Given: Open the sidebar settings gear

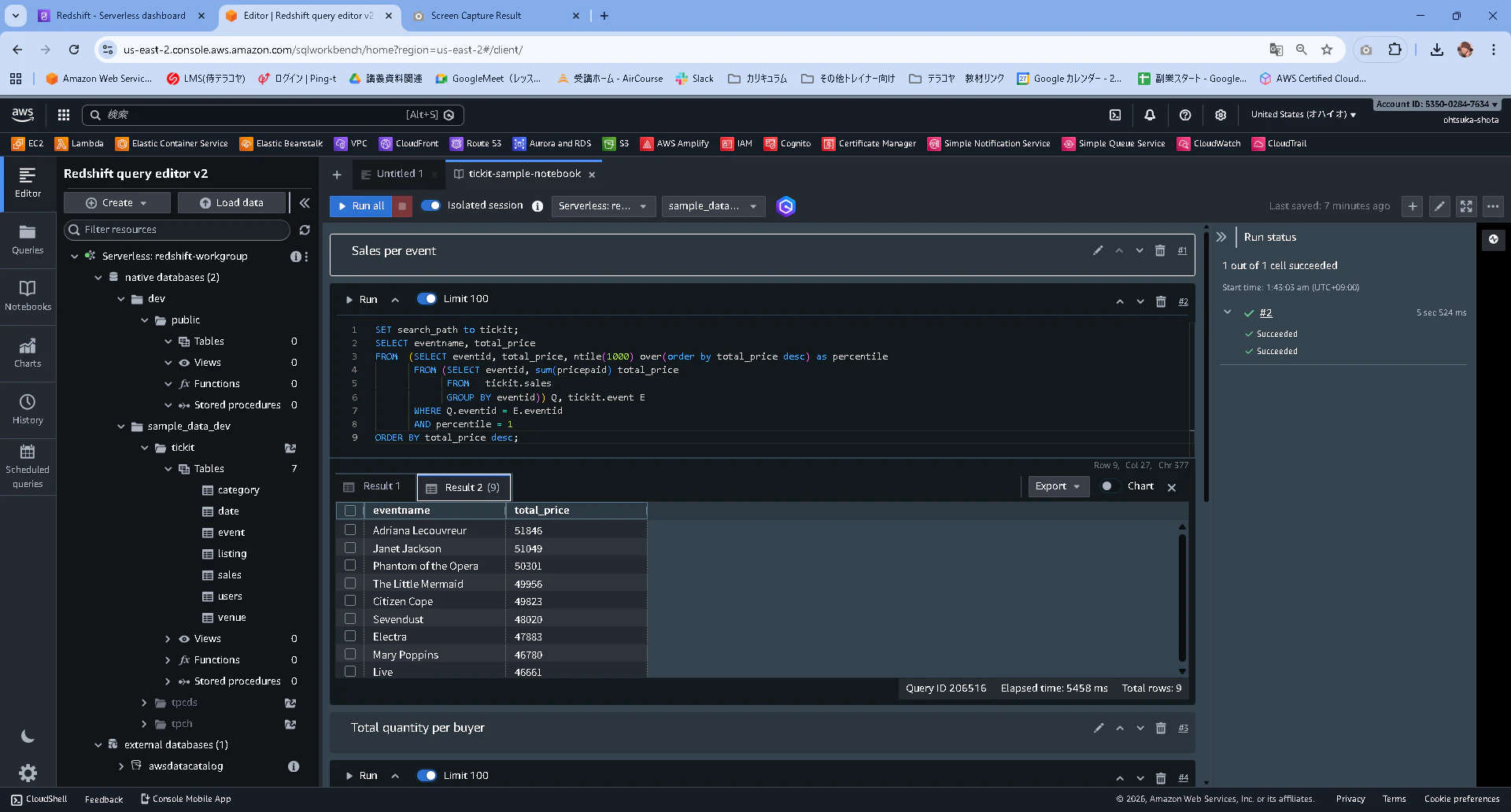Looking at the screenshot, I should point(28,773).
